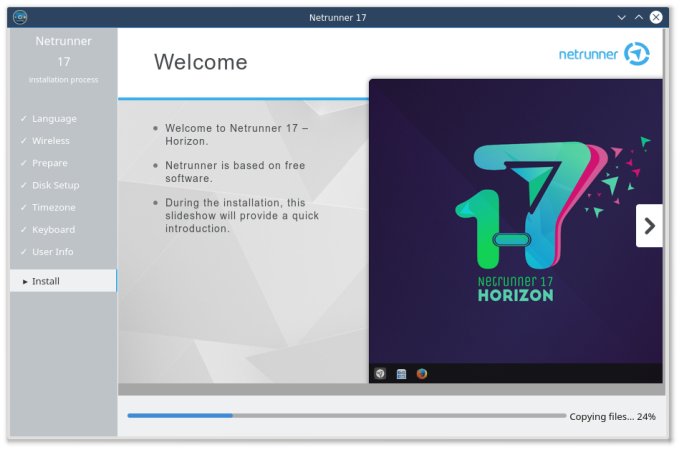680x450 pixels.
Task: Select the Disk Setup step in sidebar
Action: pyautogui.click(x=56, y=185)
